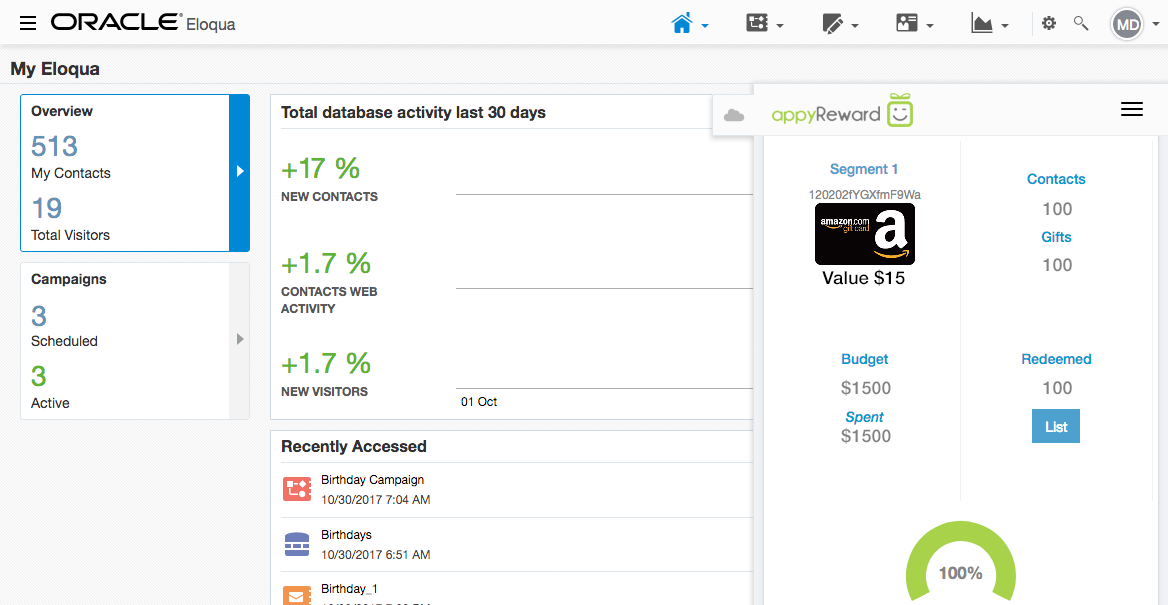Screen dimensions: 1168x605
Task: Click the Home icon in top bar
Action: pos(682,23)
